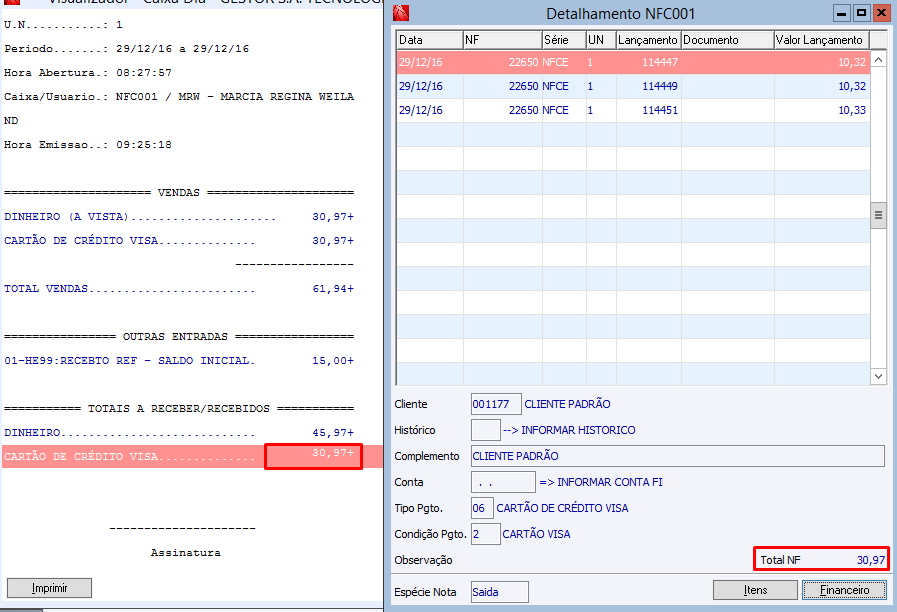Click highlighted CARTÃO DE CRÉDITO VISA totals line
897x612 pixels.
192,456
